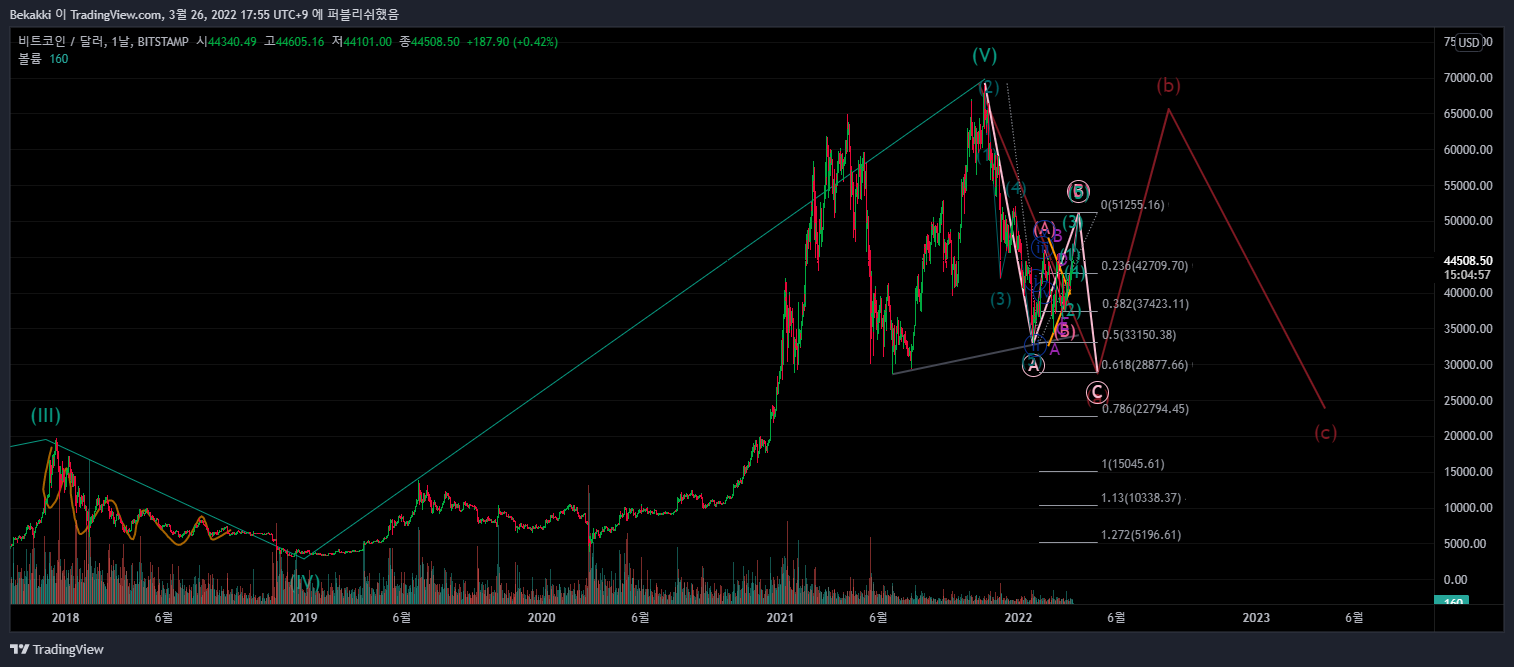Click the circled white A wave label
1514x667 pixels.
pos(1033,366)
